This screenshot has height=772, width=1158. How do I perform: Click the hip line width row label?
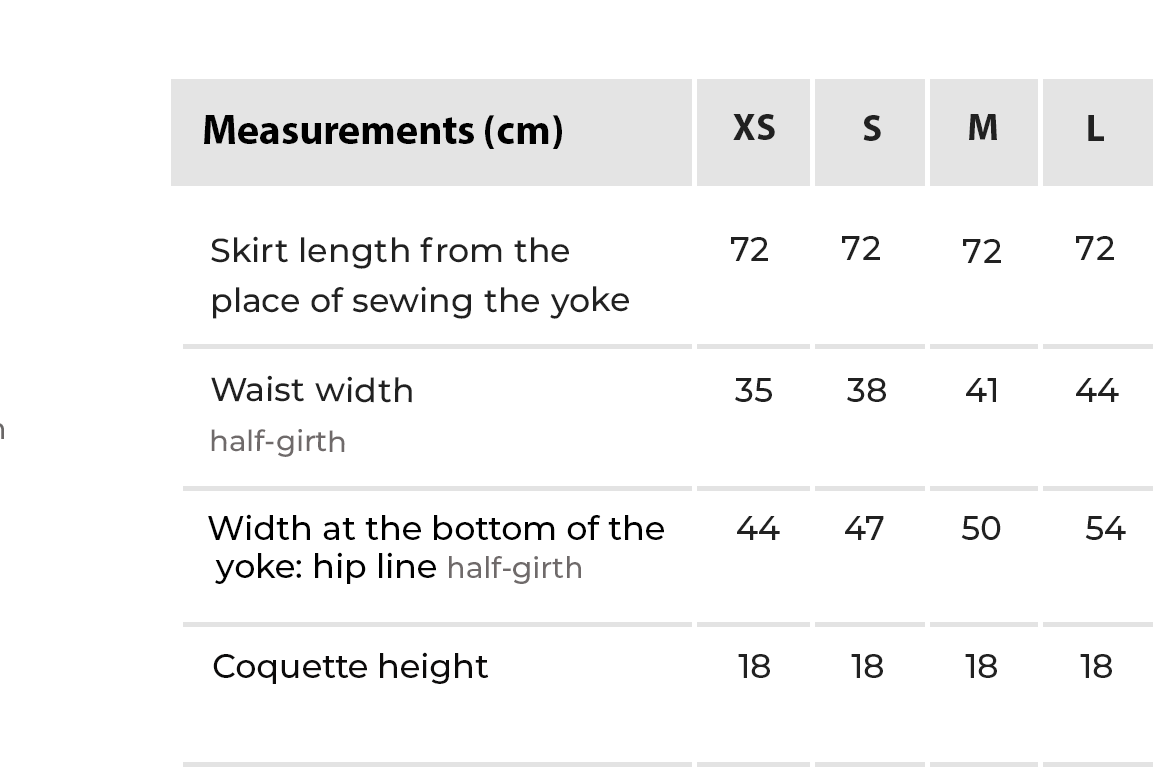[x=436, y=546]
